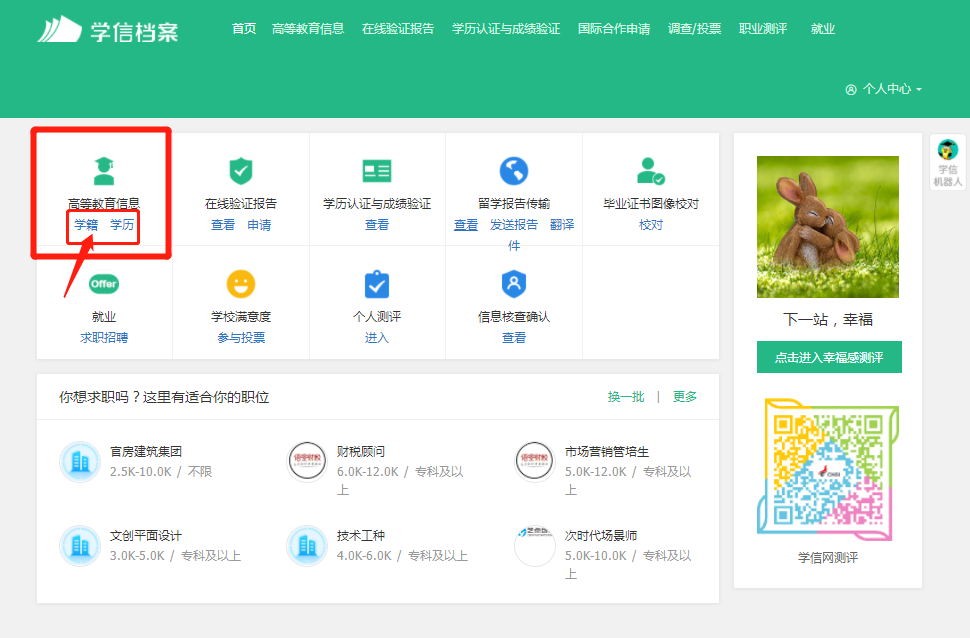Open 职业测评 menu item
Viewport: 970px width, 638px height.
pyautogui.click(x=763, y=29)
